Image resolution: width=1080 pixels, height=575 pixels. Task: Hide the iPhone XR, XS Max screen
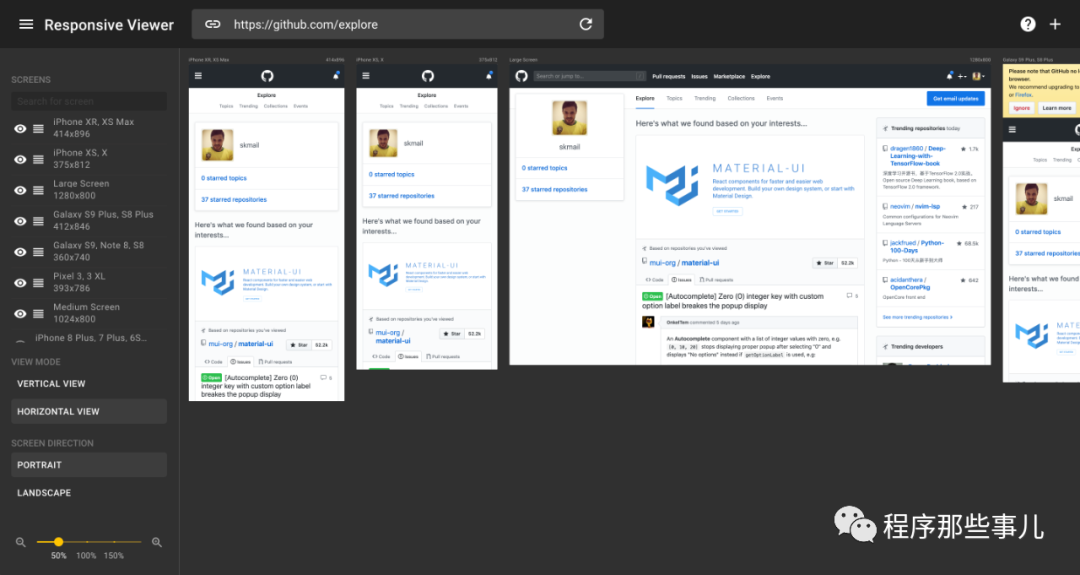21,129
